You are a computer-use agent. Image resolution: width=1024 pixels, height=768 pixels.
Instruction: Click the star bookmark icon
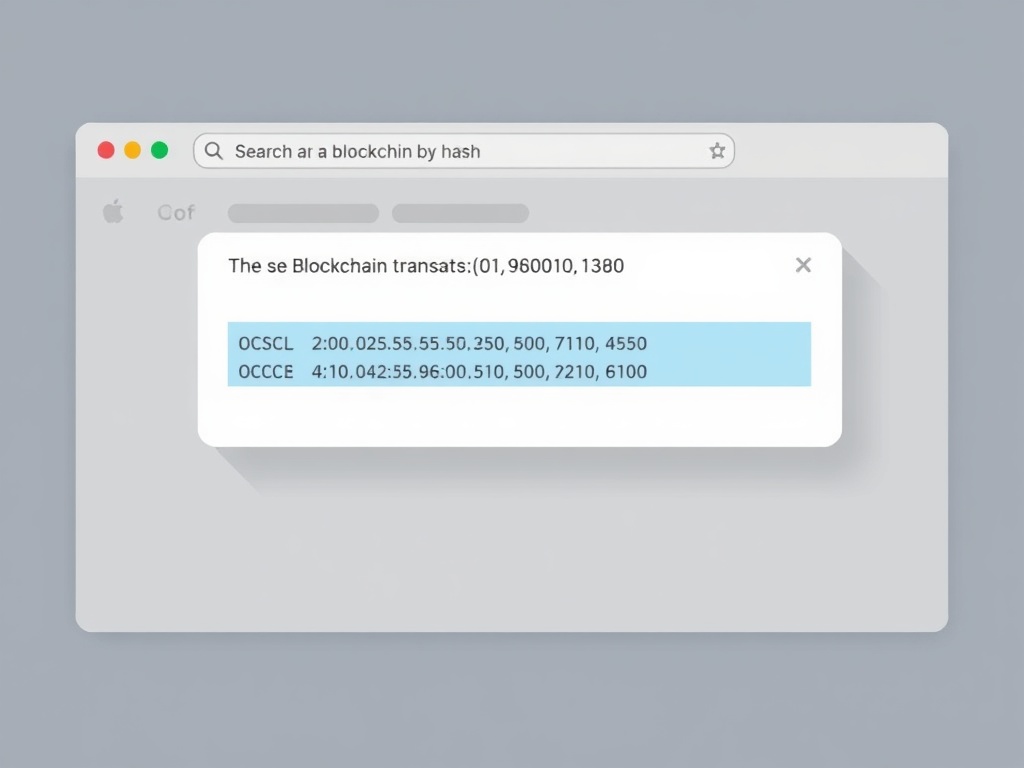717,151
